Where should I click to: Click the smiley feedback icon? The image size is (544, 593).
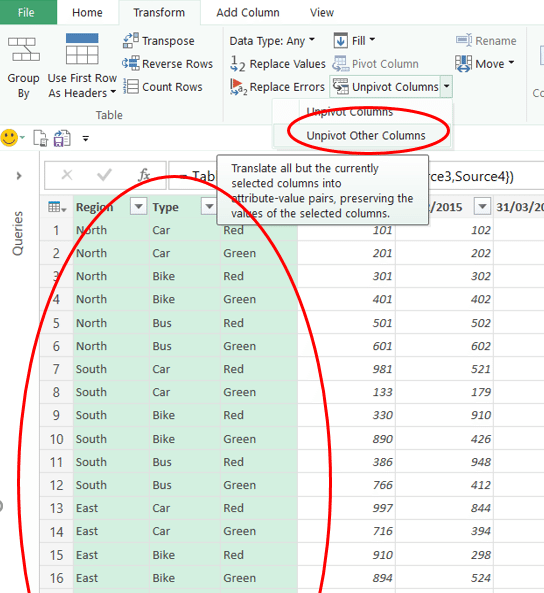(x=9, y=138)
